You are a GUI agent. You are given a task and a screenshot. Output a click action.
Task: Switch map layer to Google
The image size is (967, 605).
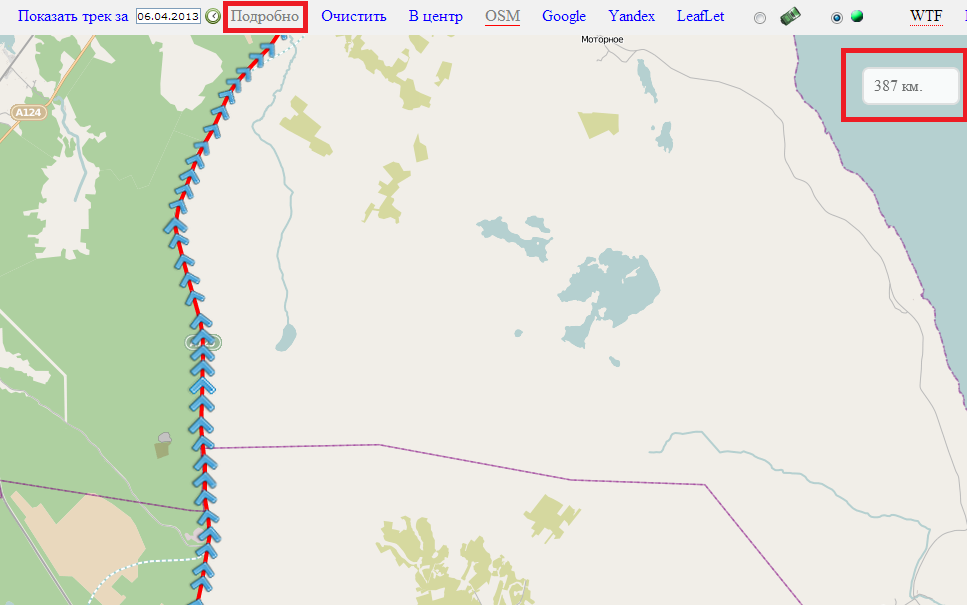(564, 16)
